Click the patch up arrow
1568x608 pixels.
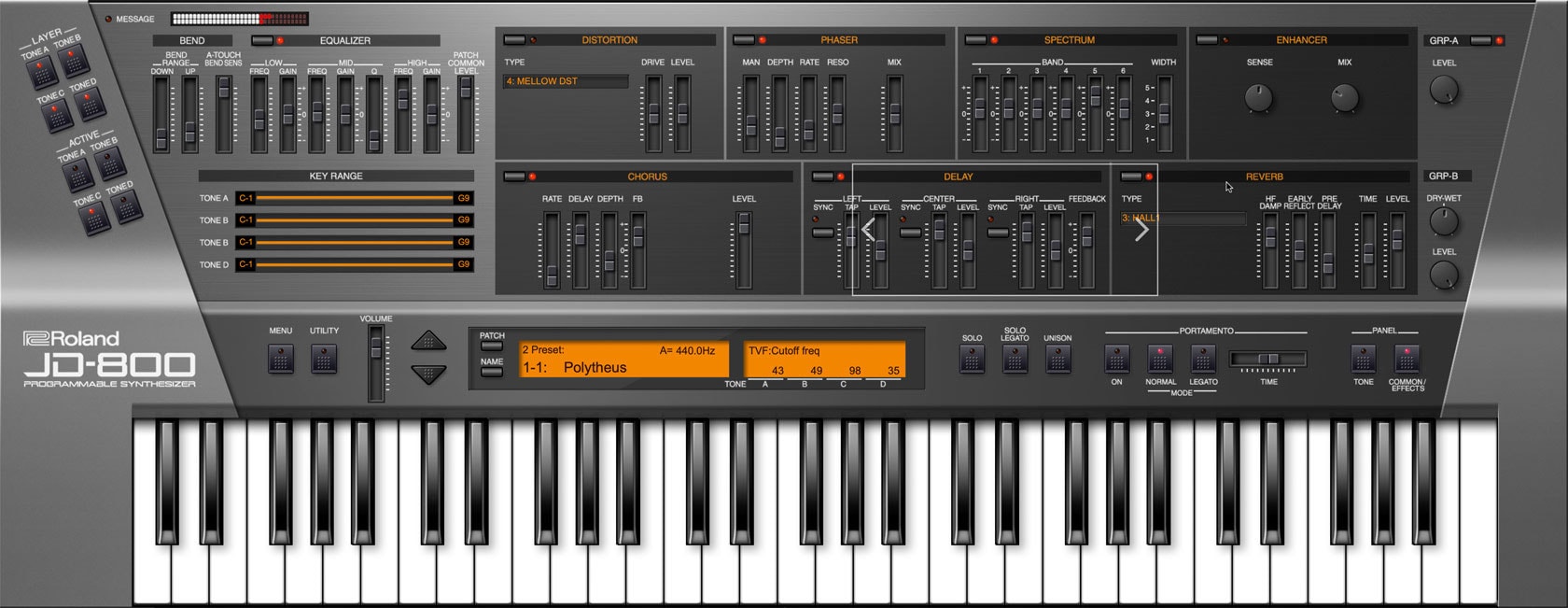pos(428,341)
